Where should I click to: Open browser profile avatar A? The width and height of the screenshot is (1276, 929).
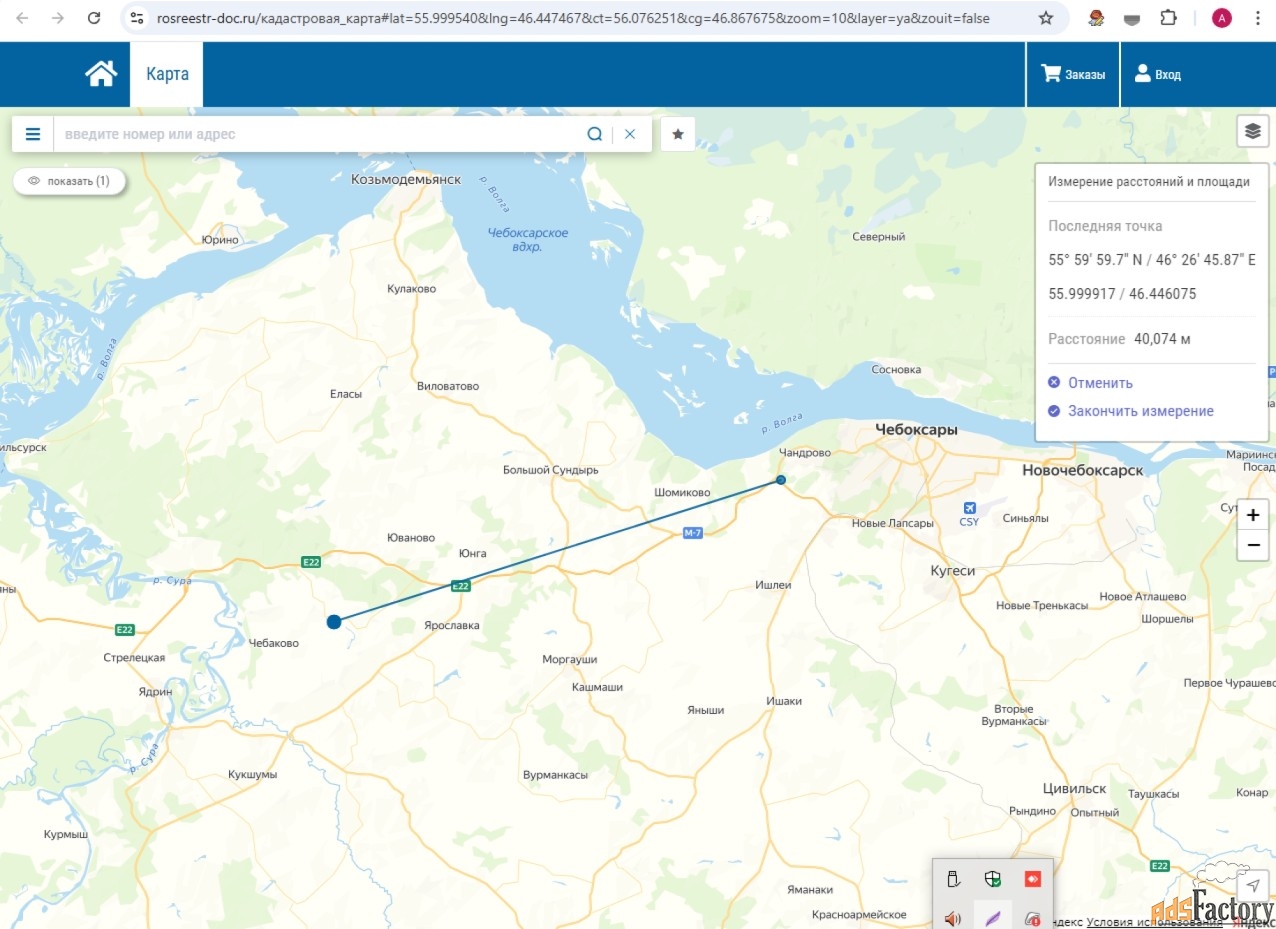point(1221,18)
